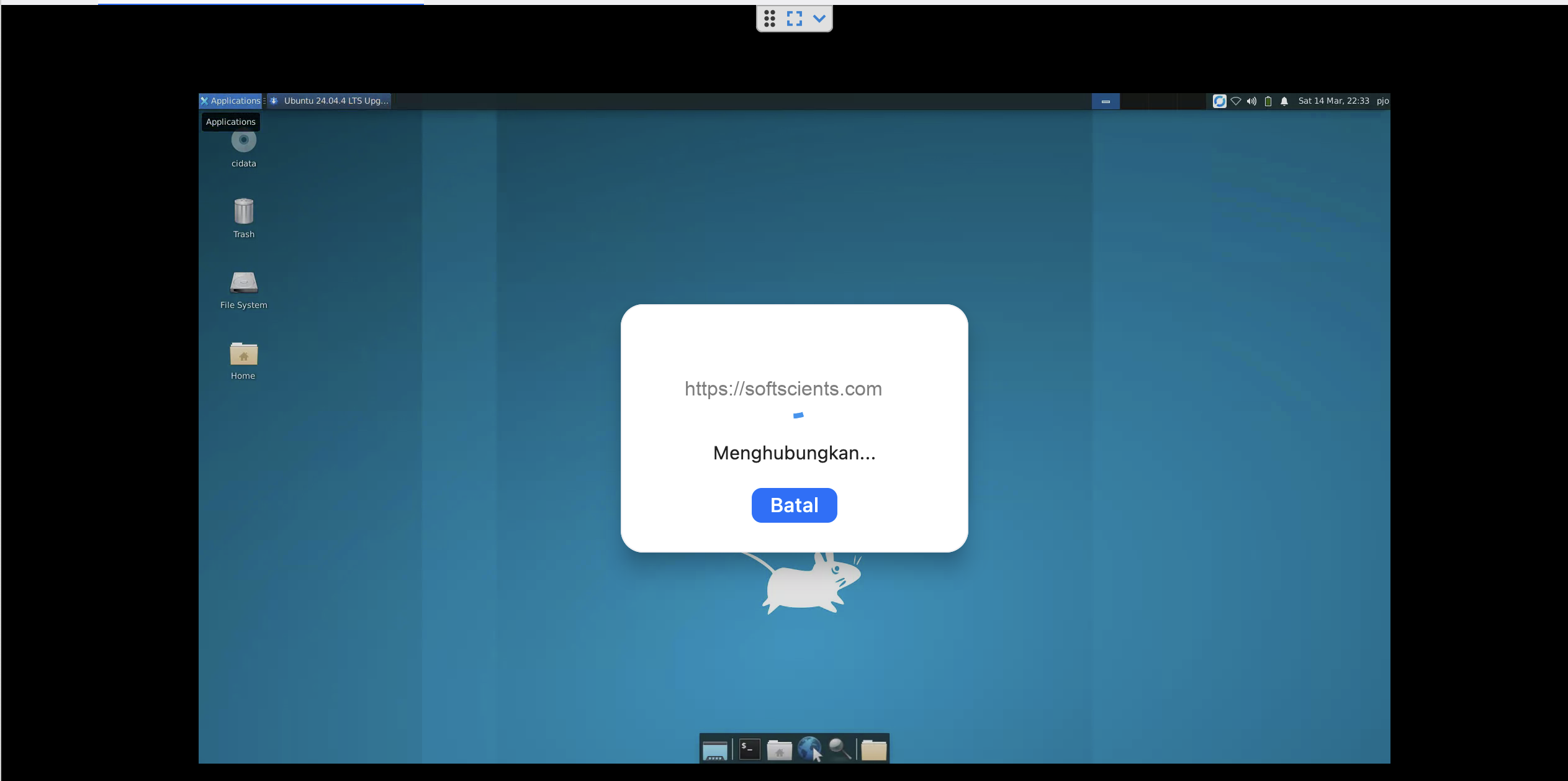Image resolution: width=1568 pixels, height=781 pixels.
Task: Open the clock showing Sat 14 Mar
Action: (x=1333, y=101)
